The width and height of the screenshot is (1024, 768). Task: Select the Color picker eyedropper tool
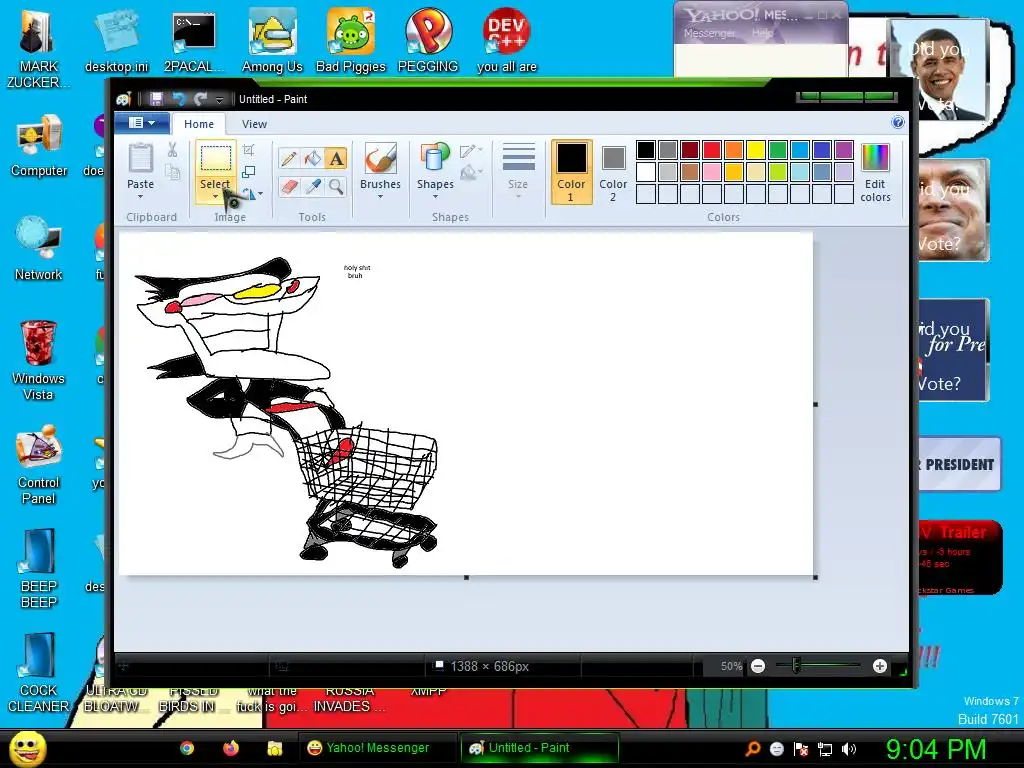click(312, 187)
